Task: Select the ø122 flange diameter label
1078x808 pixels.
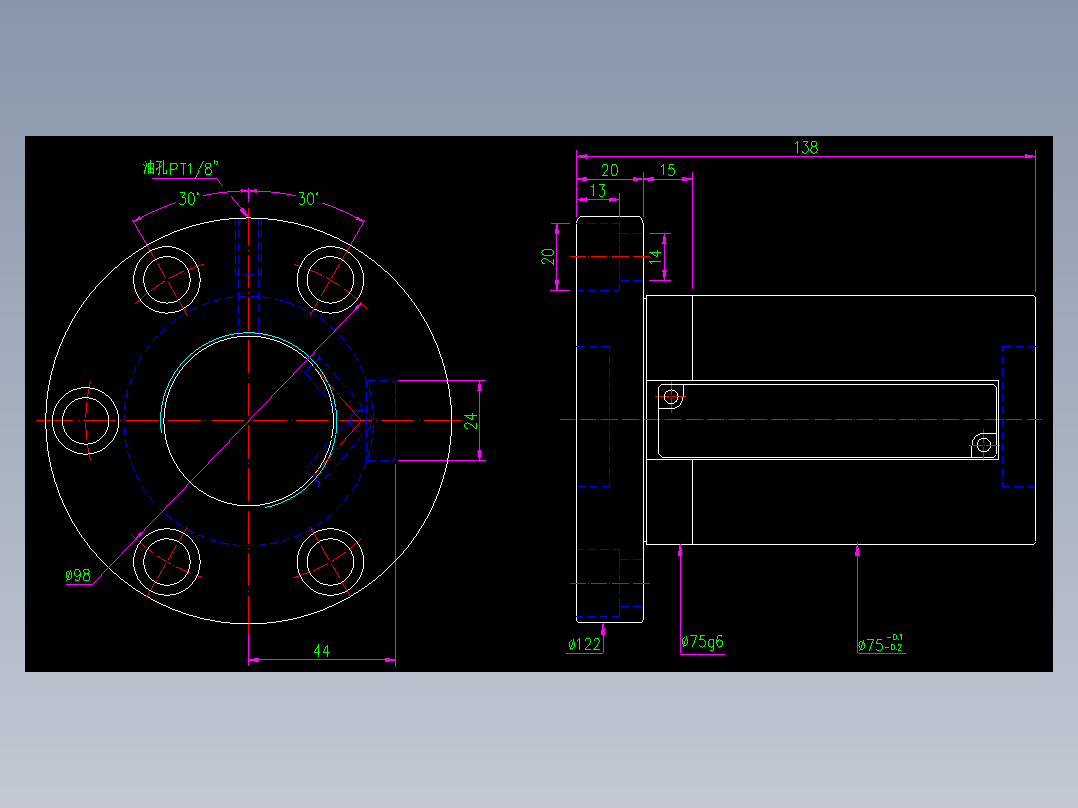Action: pyautogui.click(x=584, y=644)
